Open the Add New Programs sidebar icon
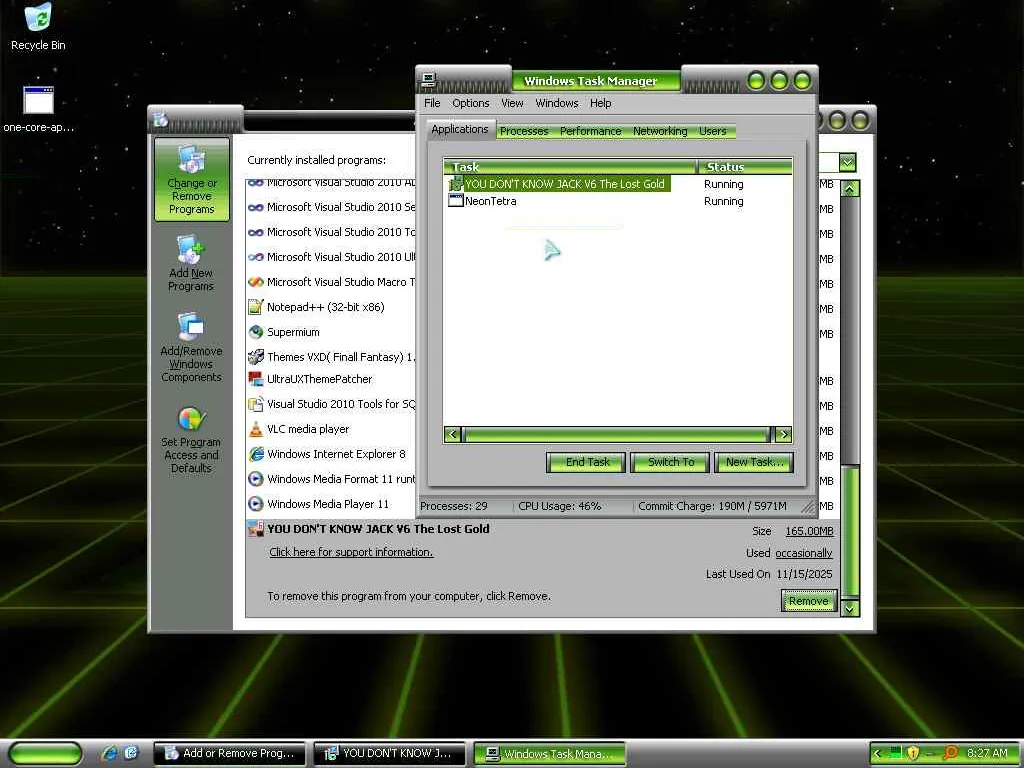This screenshot has height=768, width=1024. (x=191, y=263)
